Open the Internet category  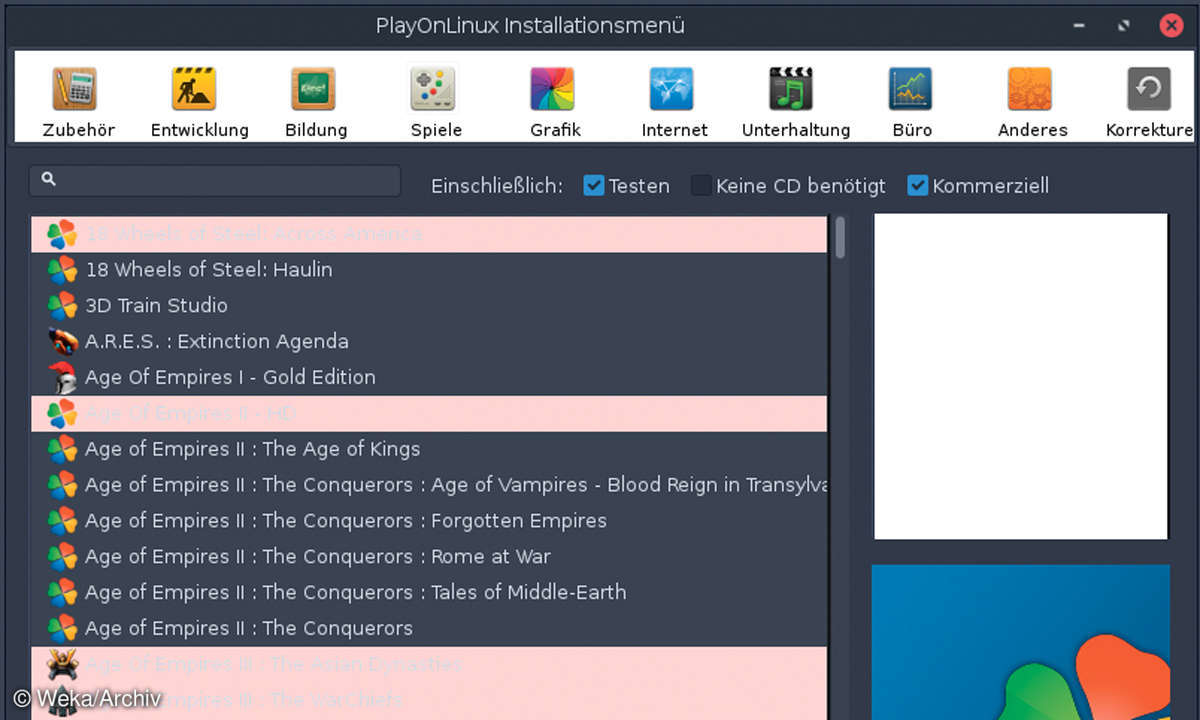pyautogui.click(x=671, y=90)
